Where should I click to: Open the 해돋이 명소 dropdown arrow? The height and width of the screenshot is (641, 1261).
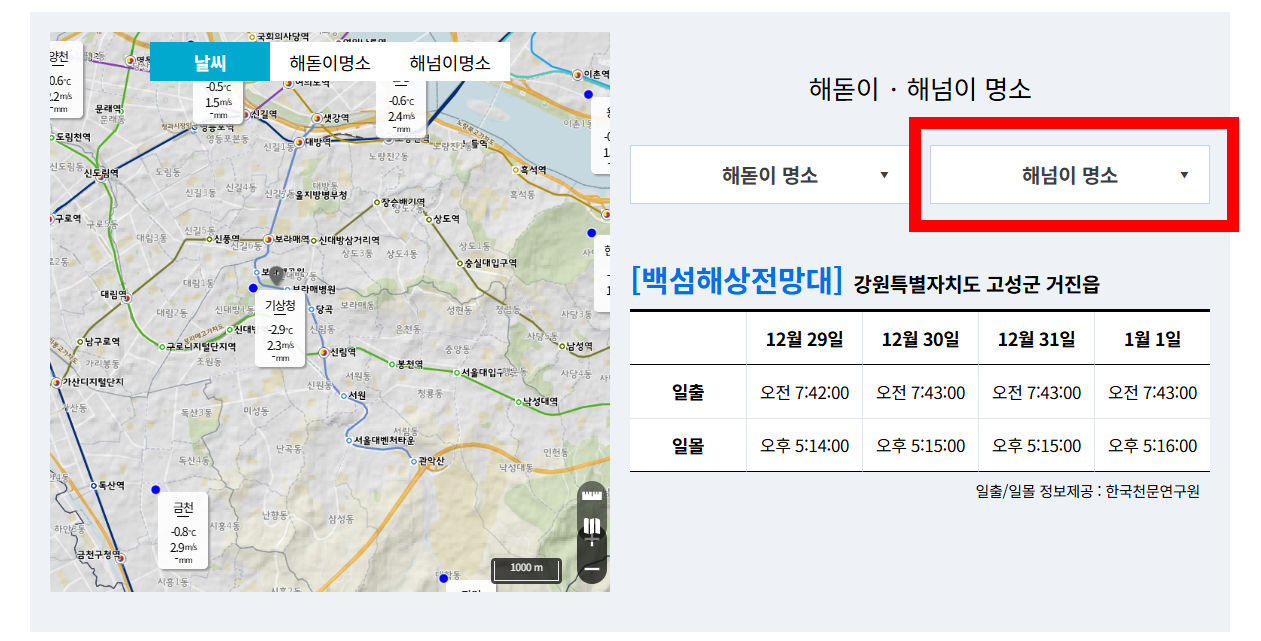pos(884,175)
